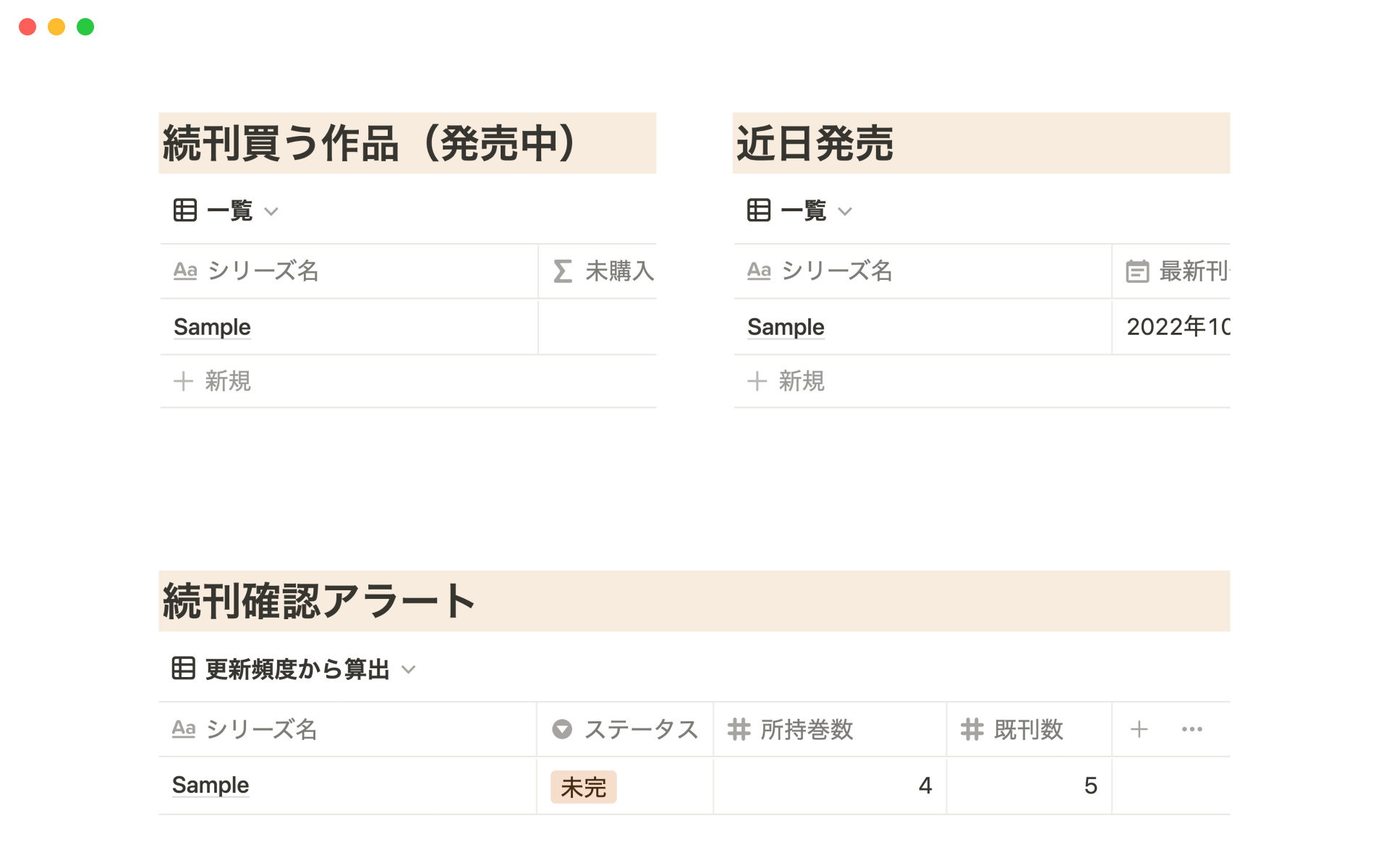This screenshot has width=1389, height=868.
Task: Click the select icon beside ステータス header
Action: [562, 729]
